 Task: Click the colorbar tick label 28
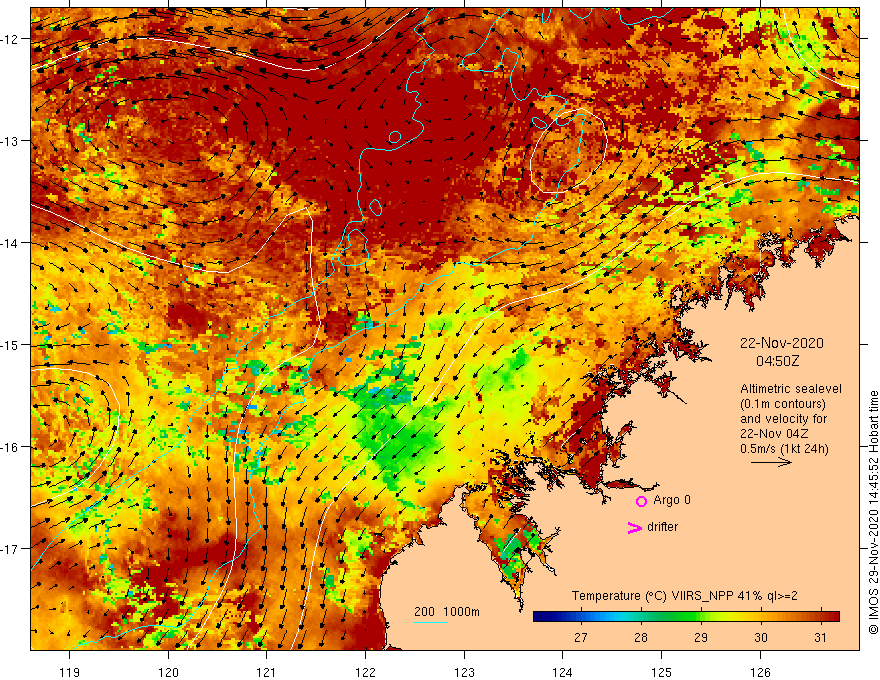(640, 637)
